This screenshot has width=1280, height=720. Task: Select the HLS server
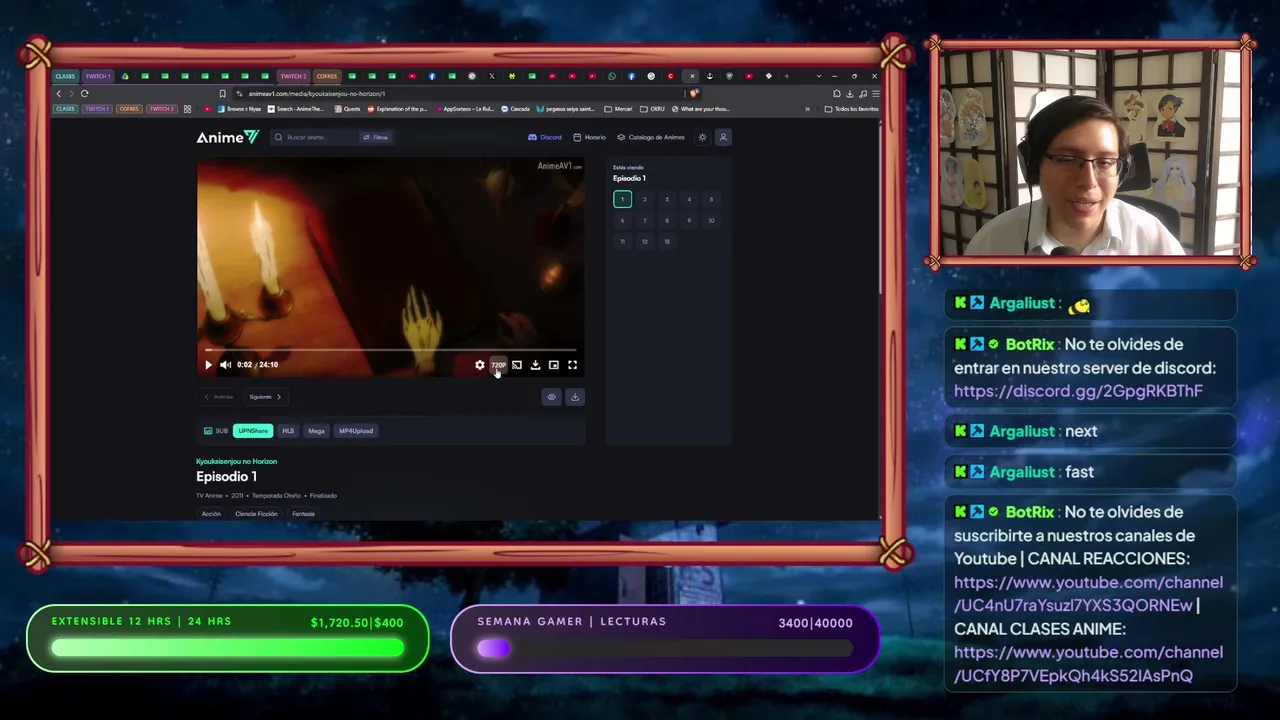[x=288, y=431]
